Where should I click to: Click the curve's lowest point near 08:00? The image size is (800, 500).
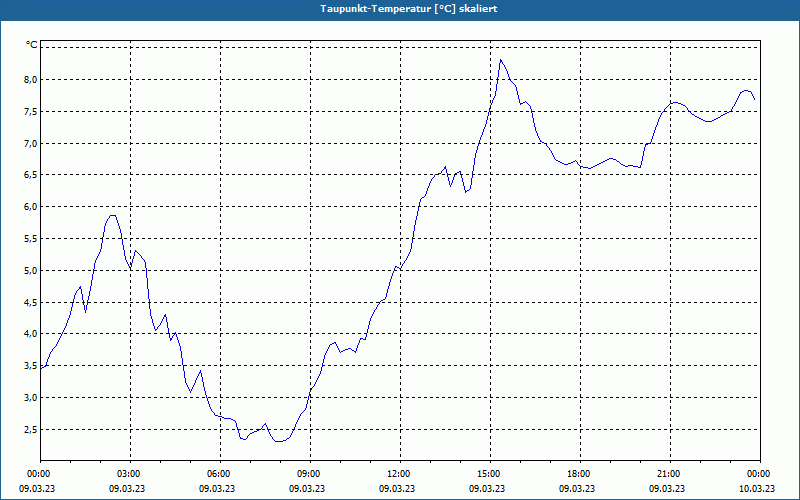click(278, 441)
